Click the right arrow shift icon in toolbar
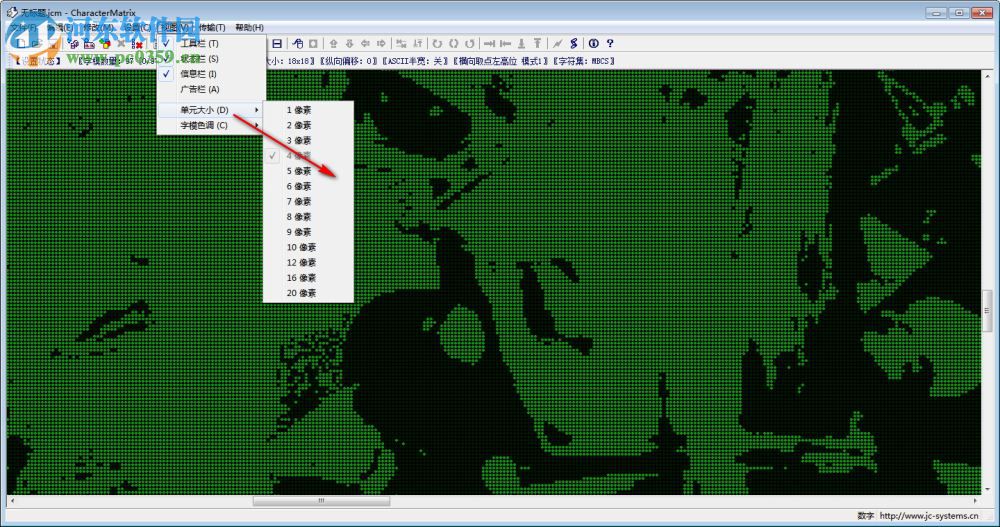This screenshot has width=1000, height=527. coord(381,44)
